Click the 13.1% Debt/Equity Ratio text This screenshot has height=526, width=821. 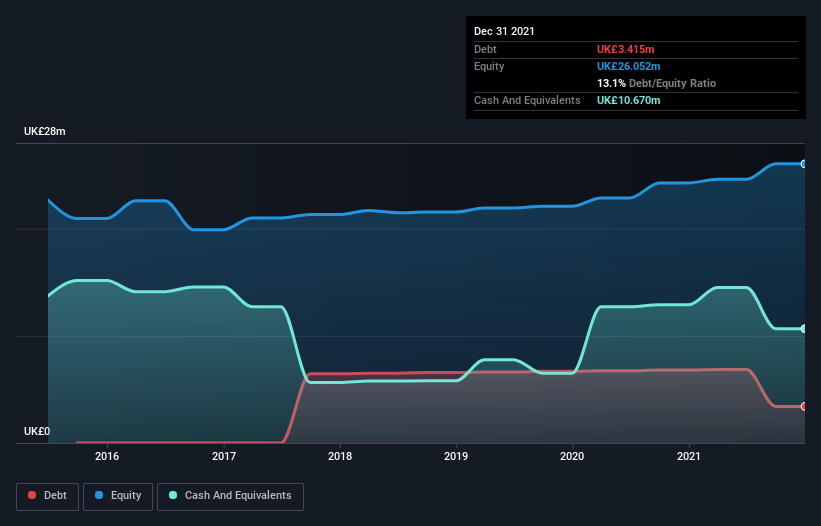[x=657, y=83]
